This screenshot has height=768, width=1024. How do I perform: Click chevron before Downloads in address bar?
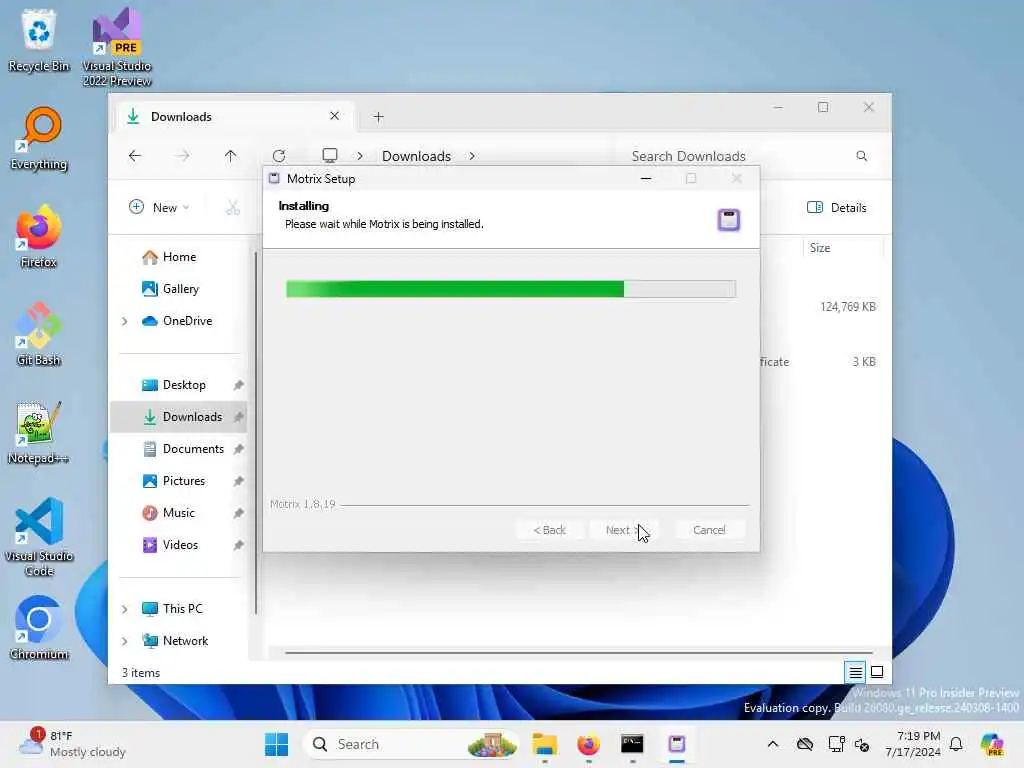(360, 155)
